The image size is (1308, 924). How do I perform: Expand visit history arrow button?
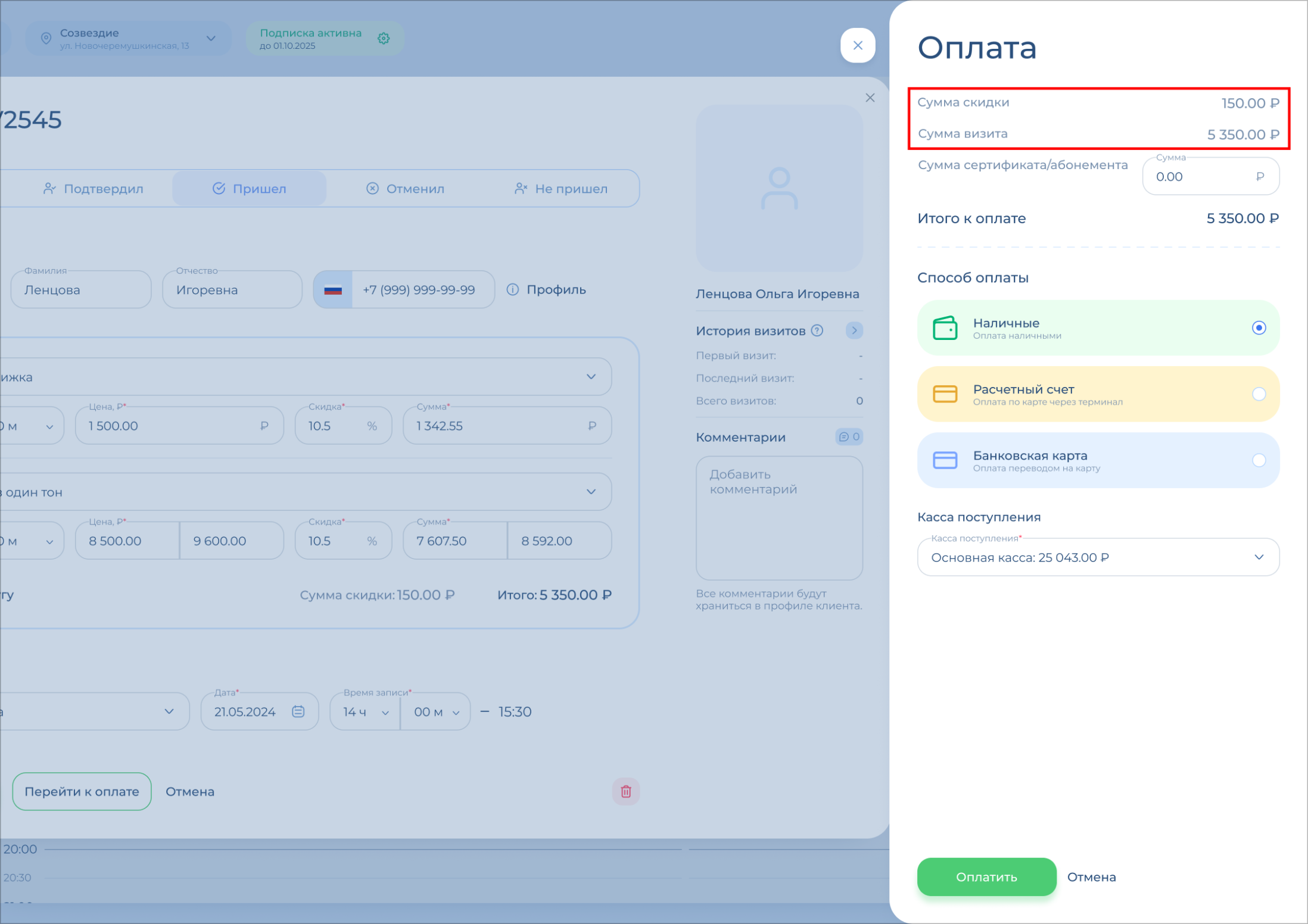click(854, 330)
